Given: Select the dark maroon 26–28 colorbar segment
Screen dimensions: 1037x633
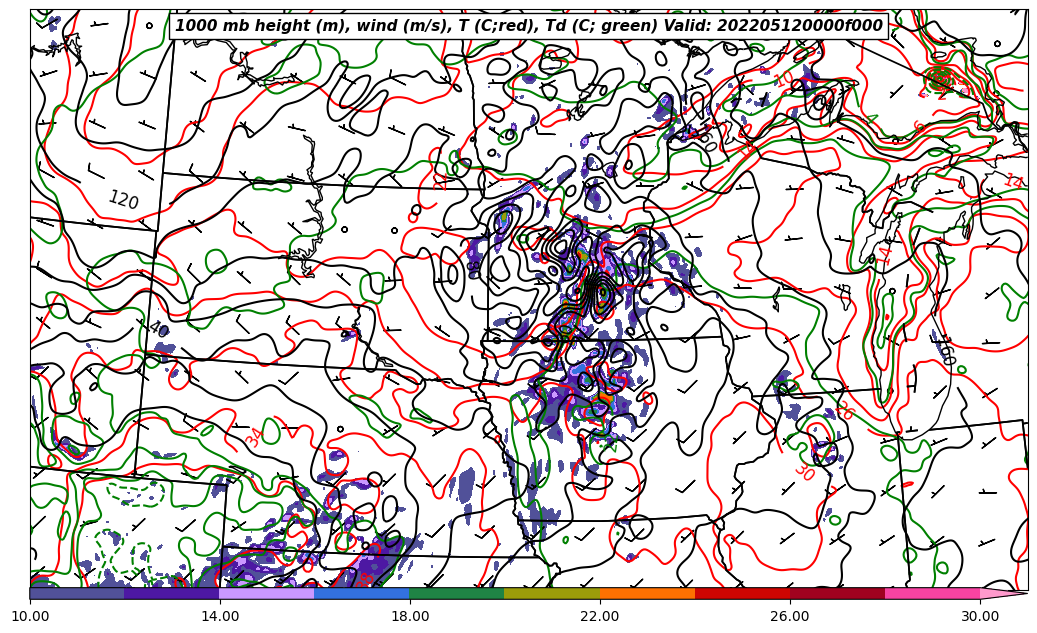Looking at the screenshot, I should pos(837,593).
